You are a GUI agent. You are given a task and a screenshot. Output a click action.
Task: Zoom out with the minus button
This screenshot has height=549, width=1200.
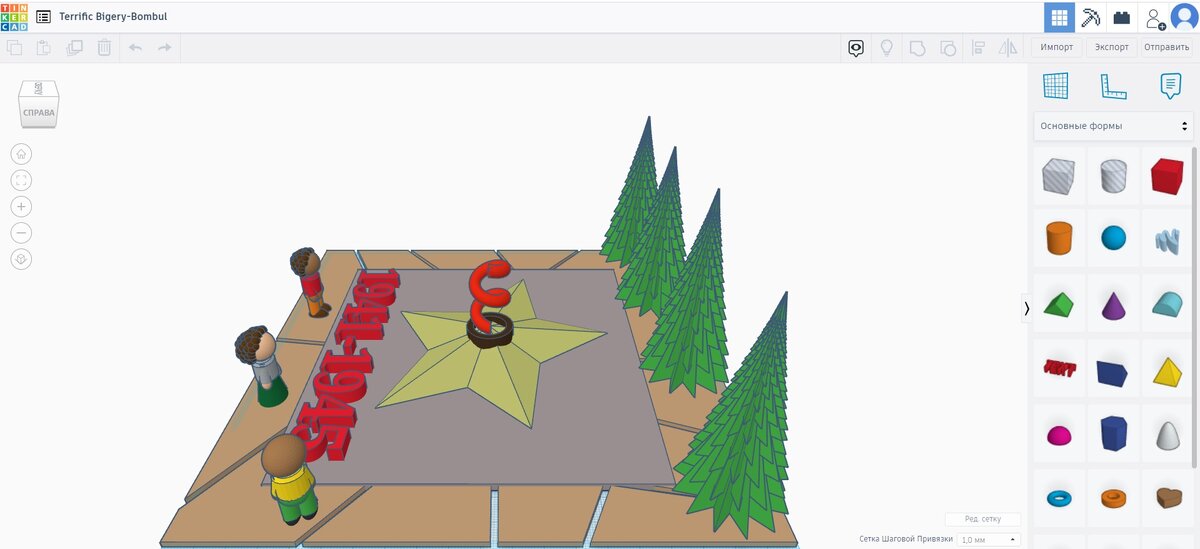(21, 233)
